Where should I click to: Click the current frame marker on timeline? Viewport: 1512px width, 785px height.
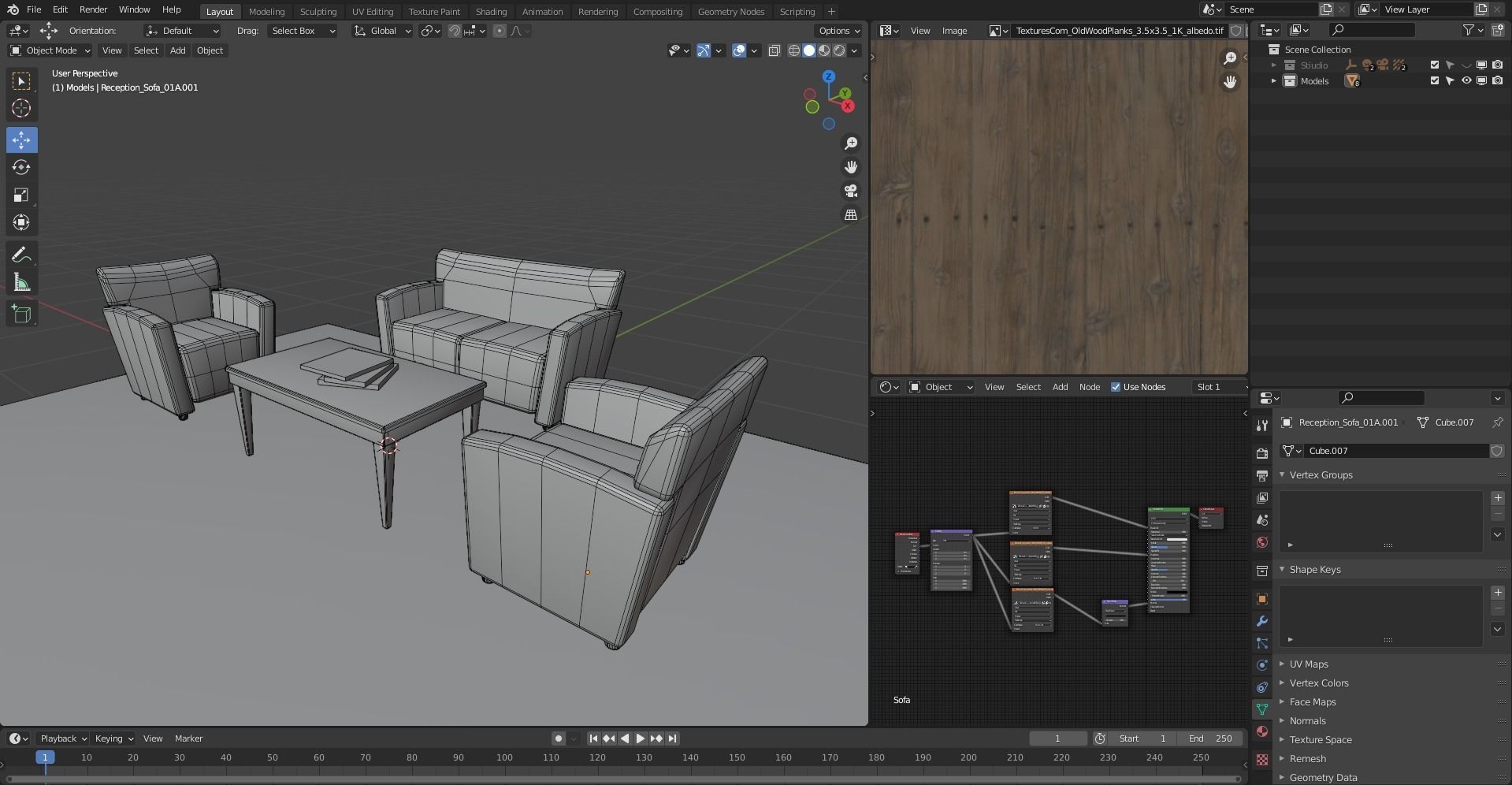click(45, 757)
